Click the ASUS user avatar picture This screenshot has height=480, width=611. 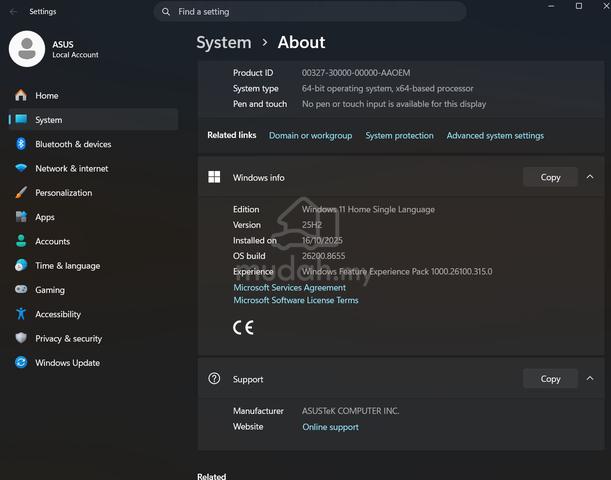point(27,49)
